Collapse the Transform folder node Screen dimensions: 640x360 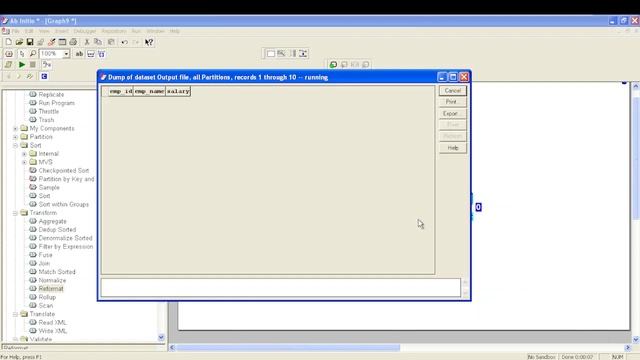pyautogui.click(x=16, y=213)
